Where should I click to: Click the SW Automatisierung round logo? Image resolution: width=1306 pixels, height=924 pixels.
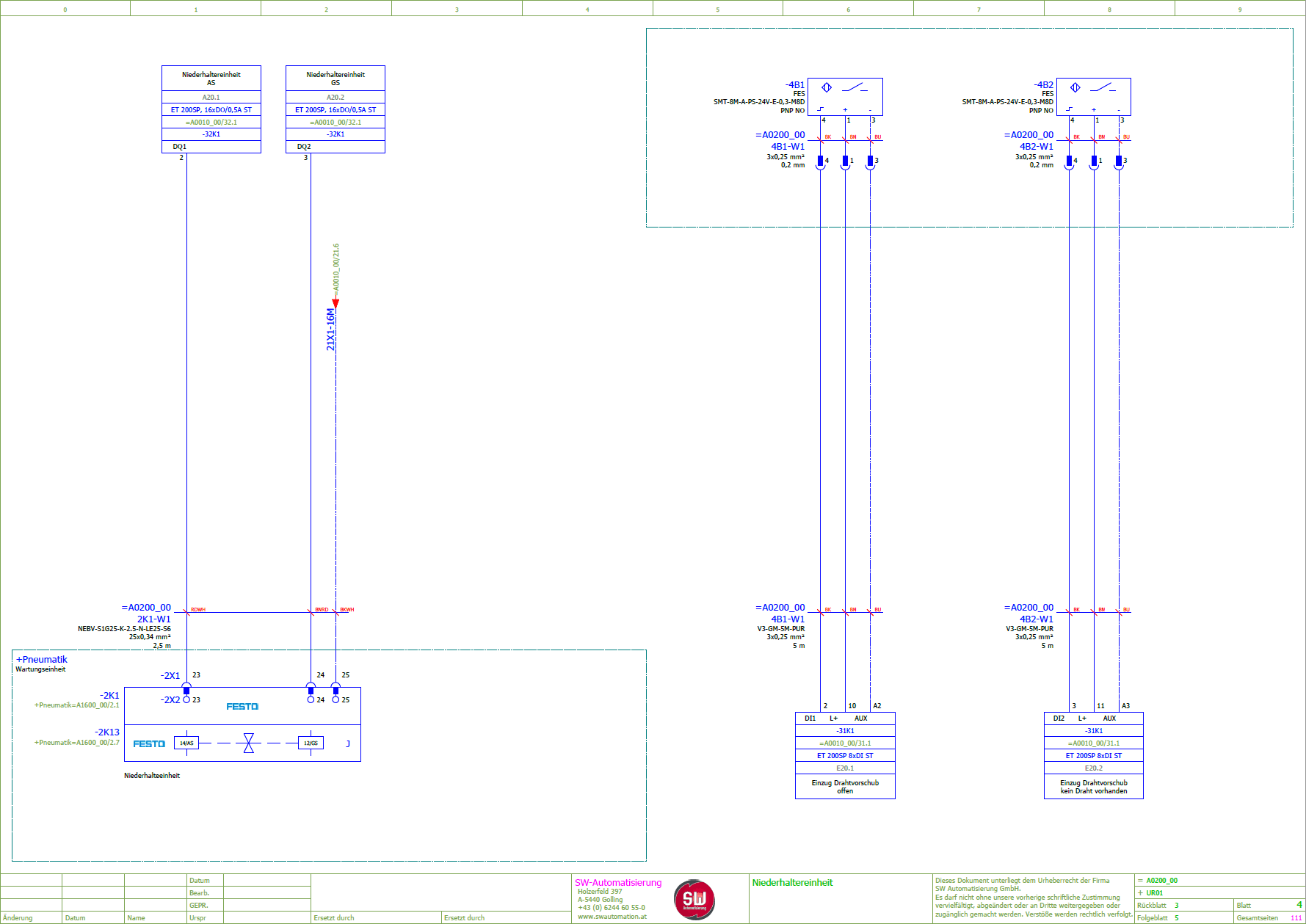(694, 900)
